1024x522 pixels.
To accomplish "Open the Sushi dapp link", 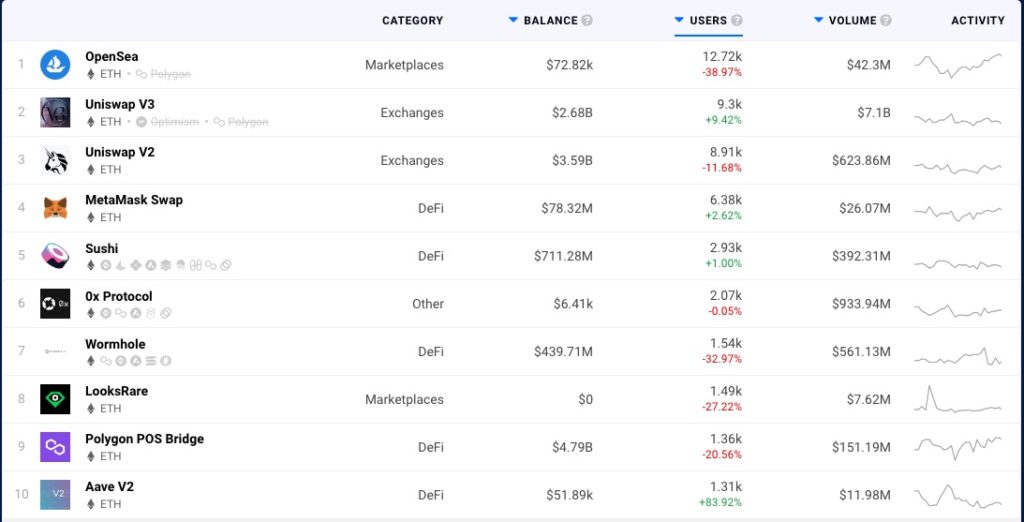I will tap(102, 248).
